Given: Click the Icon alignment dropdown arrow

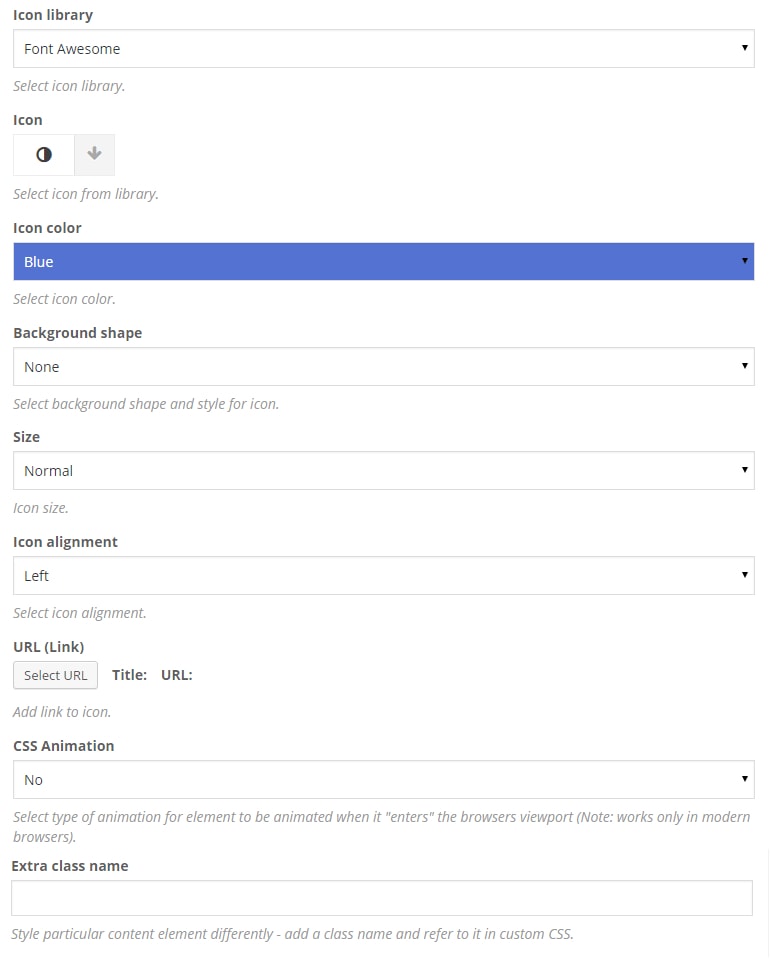Looking at the screenshot, I should pyautogui.click(x=745, y=575).
